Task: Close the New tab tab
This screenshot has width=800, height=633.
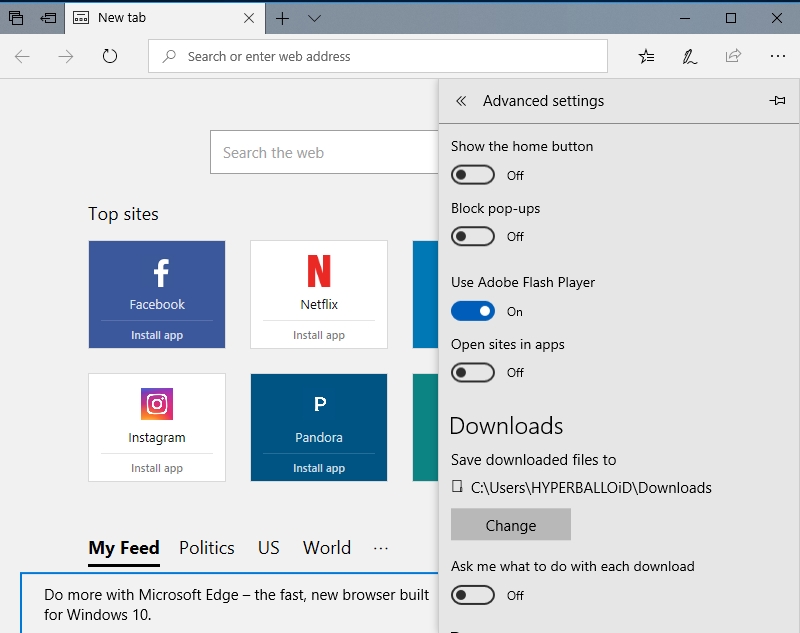Action: (249, 18)
